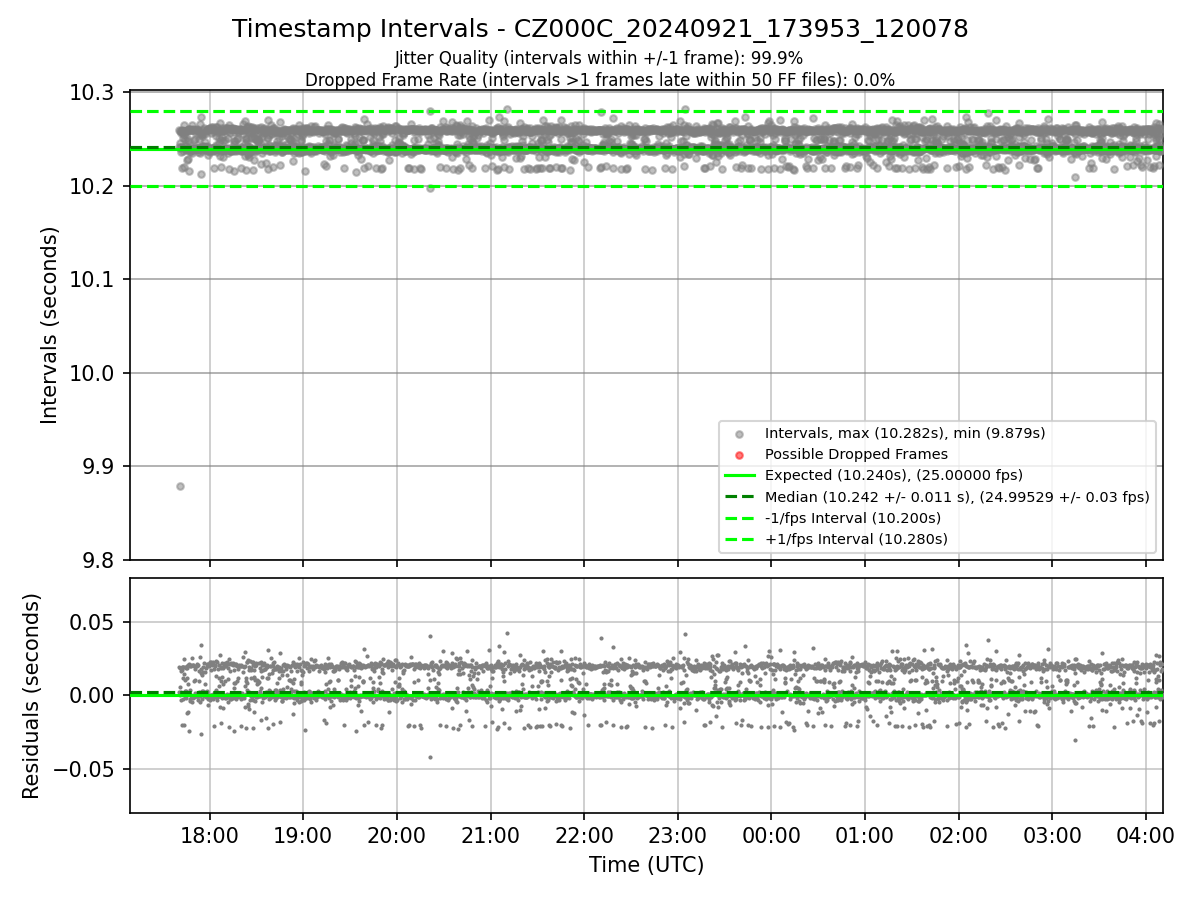This screenshot has width=1200, height=900.
Task: Click the '-1/fps Interval (10.200s)' legend entry
Action: (853, 517)
